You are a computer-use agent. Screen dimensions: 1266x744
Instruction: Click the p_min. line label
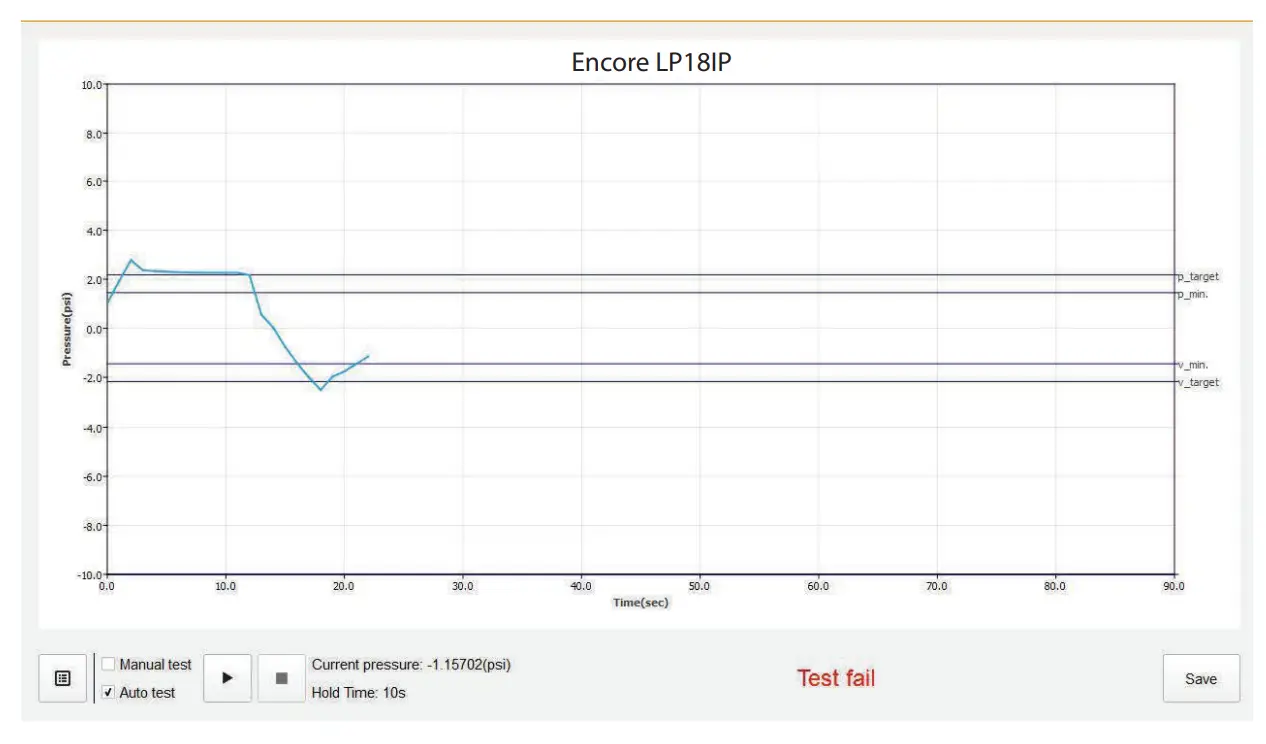pyautogui.click(x=1193, y=294)
